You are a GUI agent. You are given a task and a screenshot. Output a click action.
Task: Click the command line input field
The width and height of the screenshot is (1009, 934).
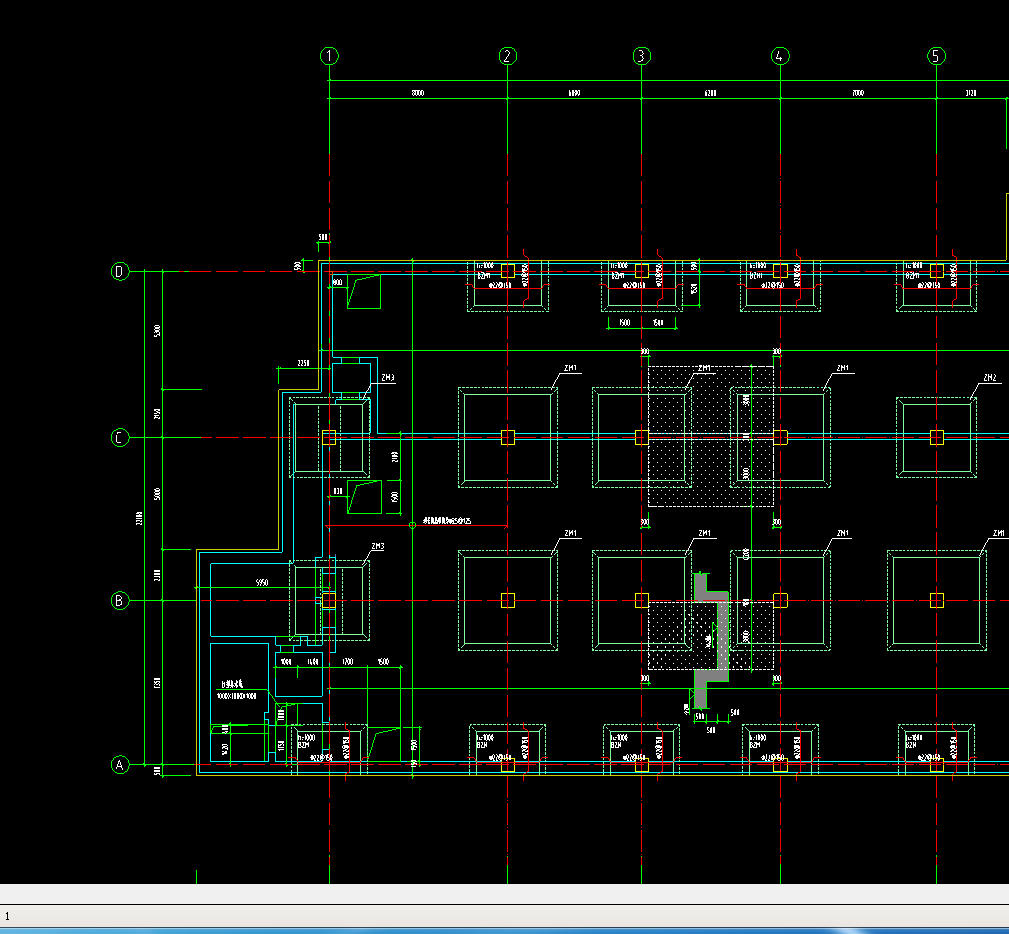tap(504, 916)
